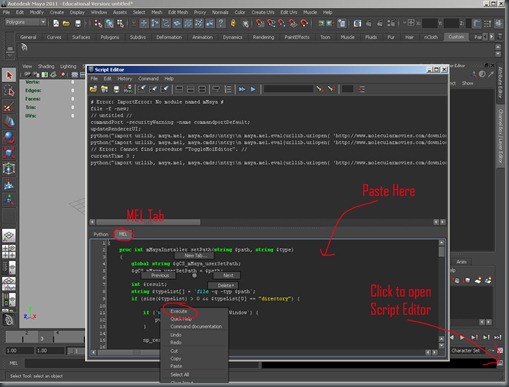Open Edit Mesh menu in main menu bar

(178, 12)
